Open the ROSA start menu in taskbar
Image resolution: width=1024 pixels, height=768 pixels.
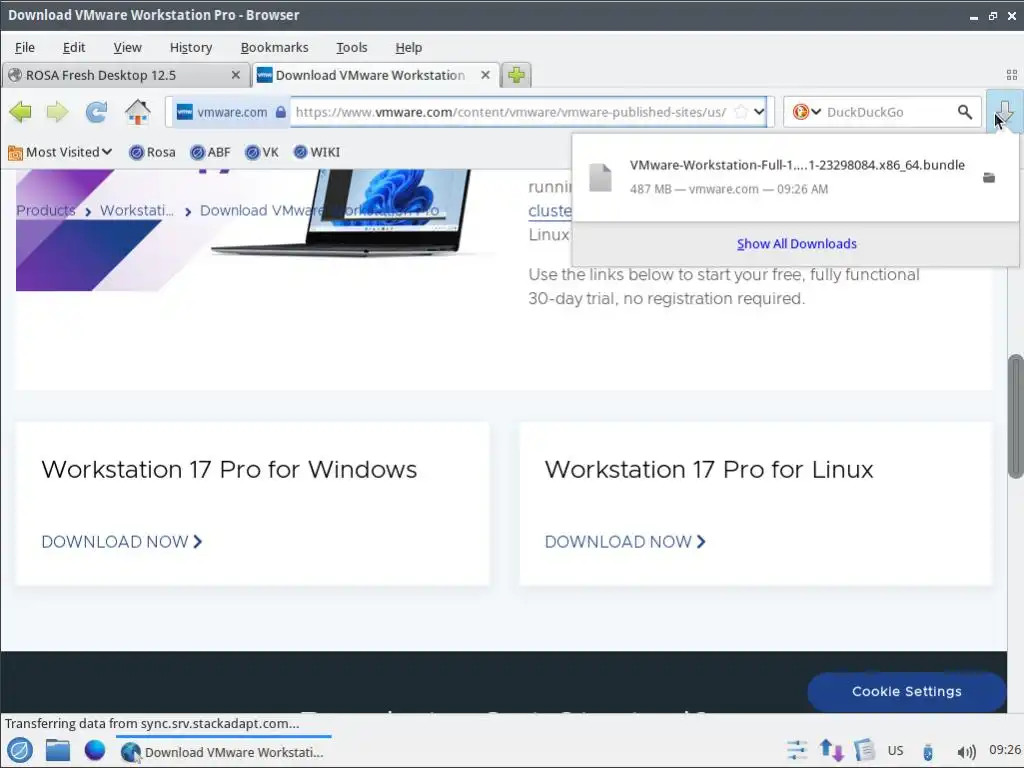coord(20,751)
